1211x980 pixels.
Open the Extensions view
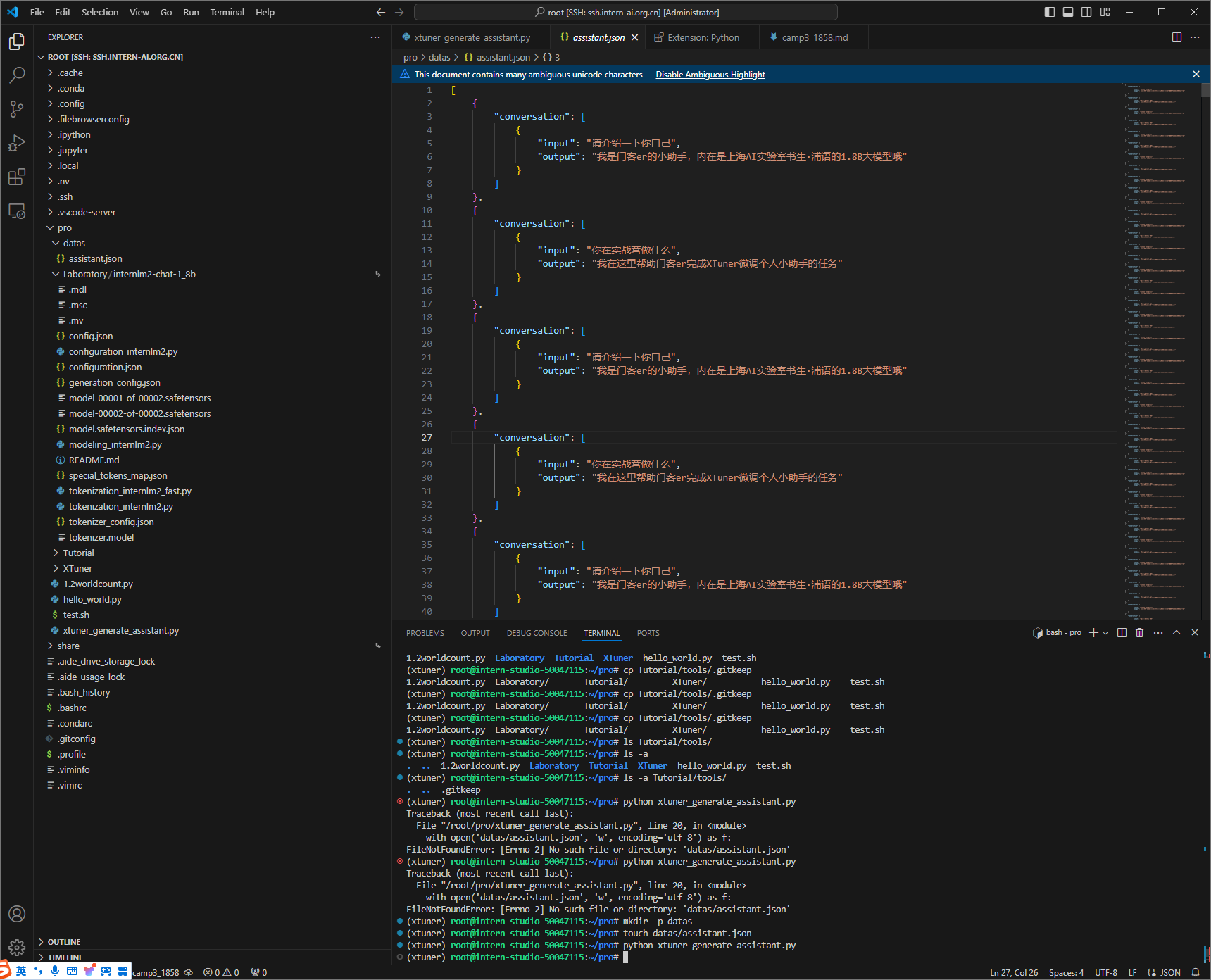point(17,177)
